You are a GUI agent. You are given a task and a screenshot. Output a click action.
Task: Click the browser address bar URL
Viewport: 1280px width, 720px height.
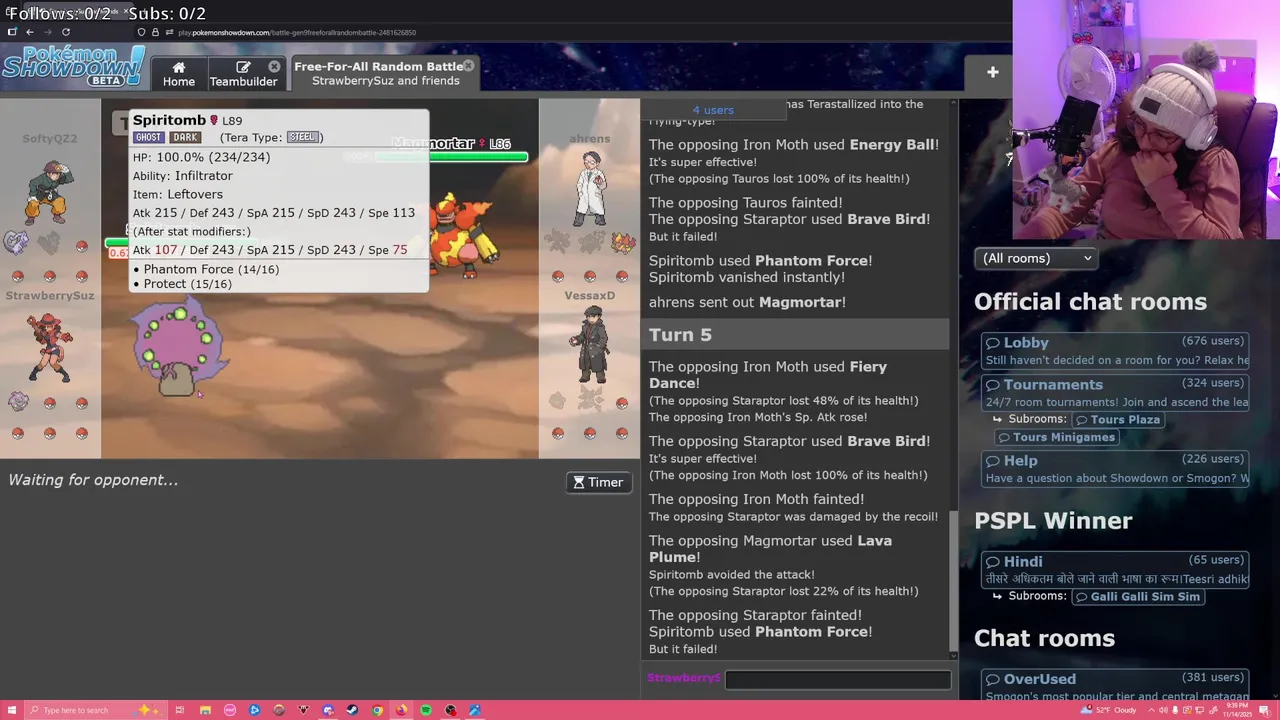(x=297, y=33)
